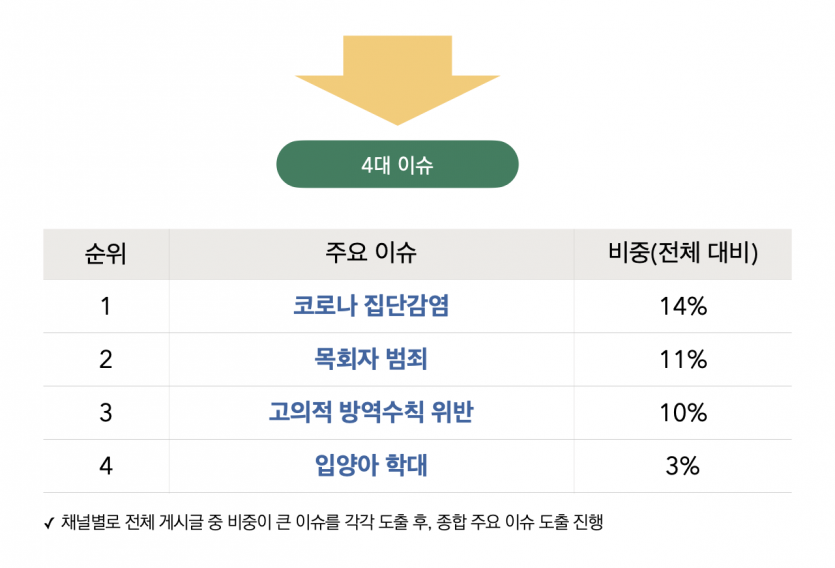This screenshot has width=835, height=568.
Task: Click the 11% share value
Action: pyautogui.click(x=683, y=359)
